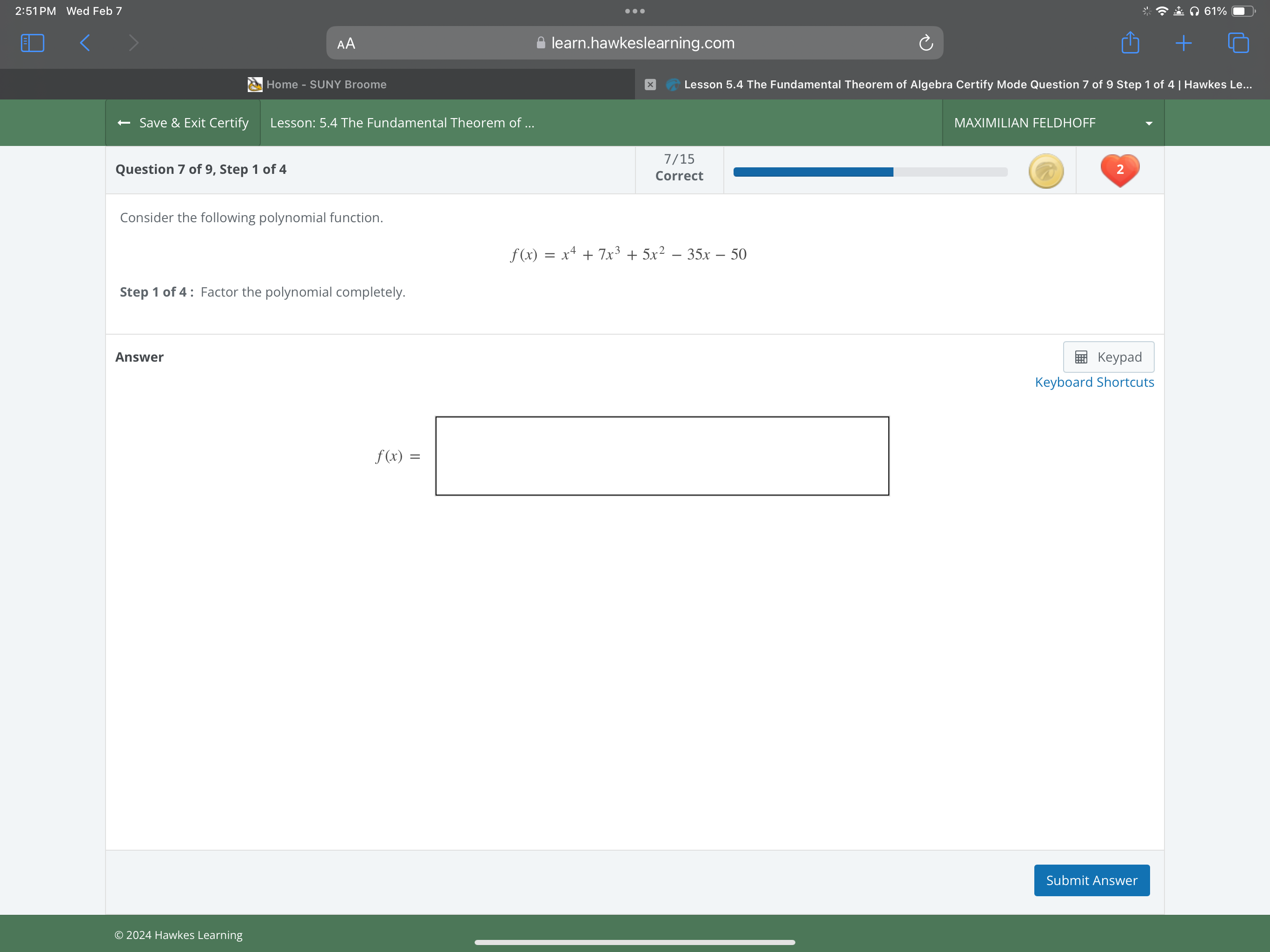Open Keyboard Shortcuts link
This screenshot has width=1270, height=952.
click(x=1094, y=383)
